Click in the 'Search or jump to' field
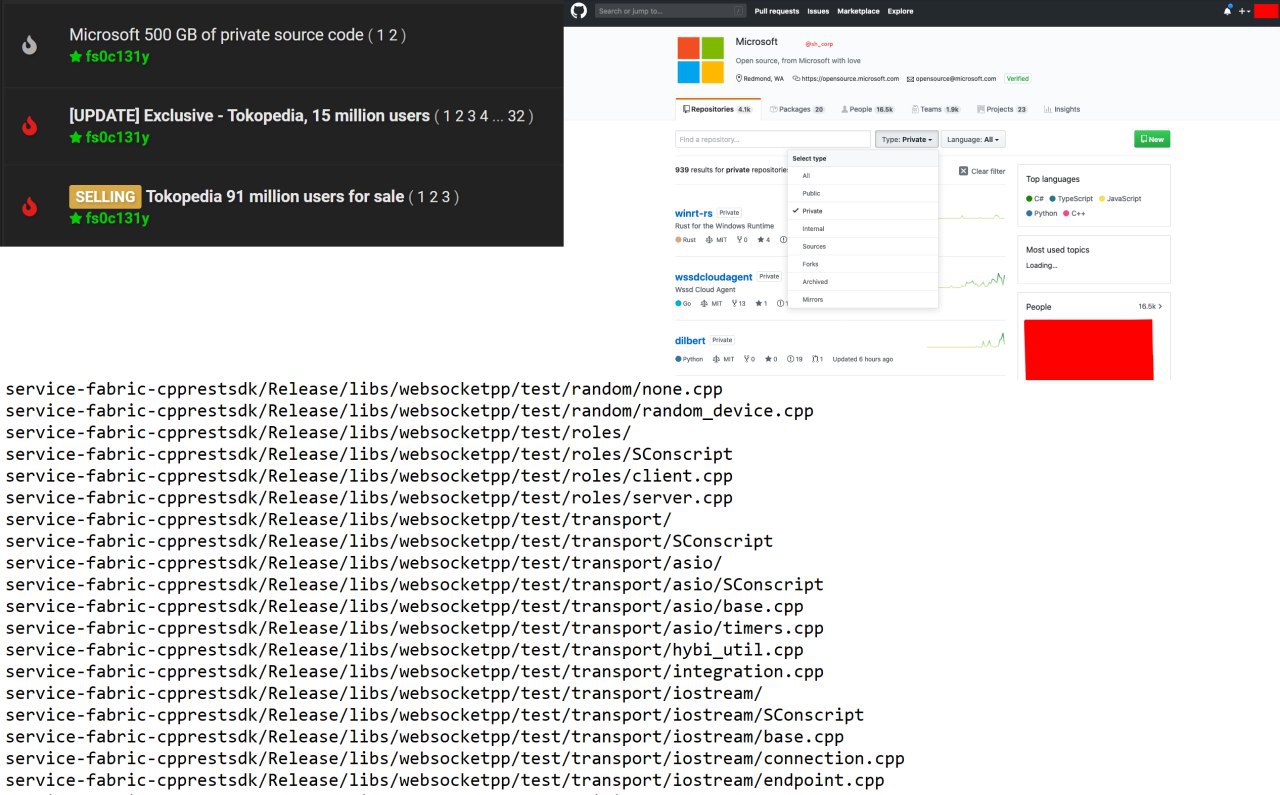Viewport: 1280px width, 795px height. [x=671, y=11]
